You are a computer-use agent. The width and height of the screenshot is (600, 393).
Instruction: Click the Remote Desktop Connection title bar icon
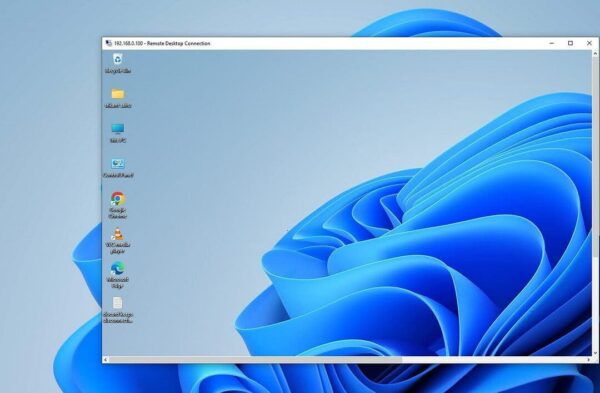[x=109, y=43]
